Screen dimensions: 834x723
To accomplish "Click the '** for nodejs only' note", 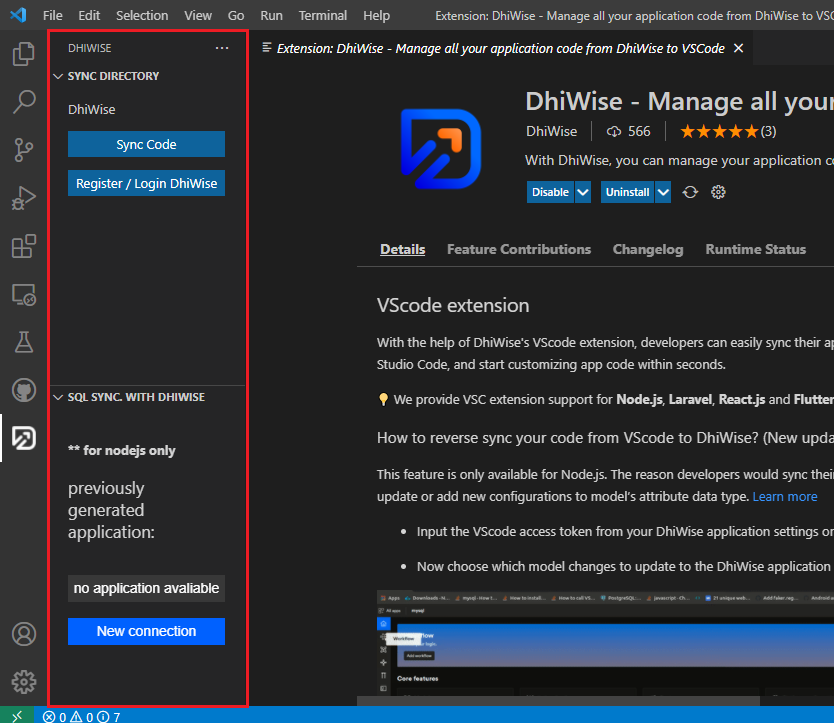I will click(121, 451).
